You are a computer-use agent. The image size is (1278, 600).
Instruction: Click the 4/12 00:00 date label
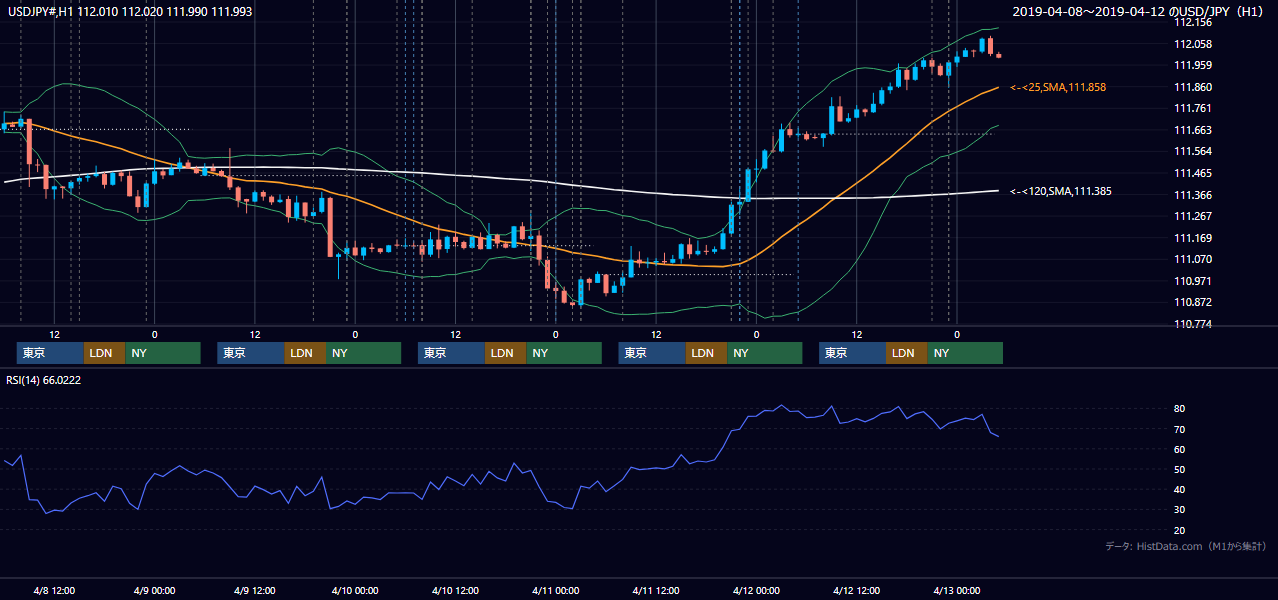click(756, 590)
